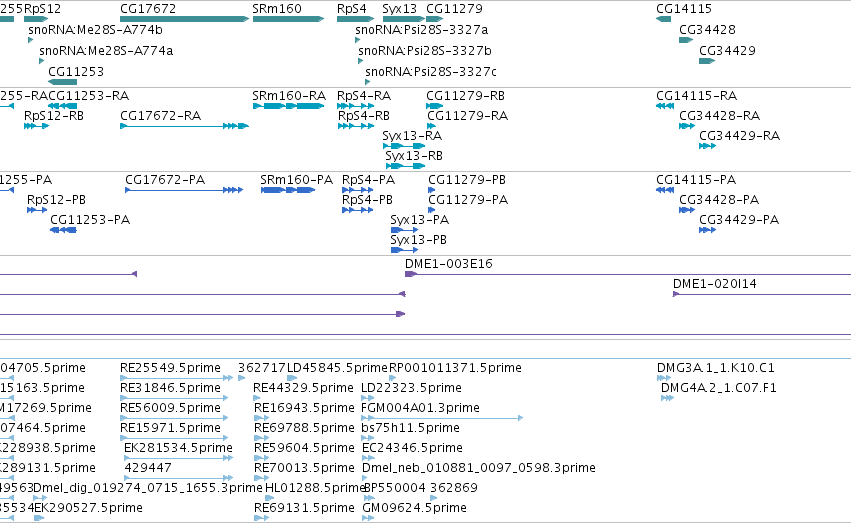The height and width of the screenshot is (523, 851).
Task: Click snoRNA:Psi28S-3327a label
Action: click(x=421, y=29)
